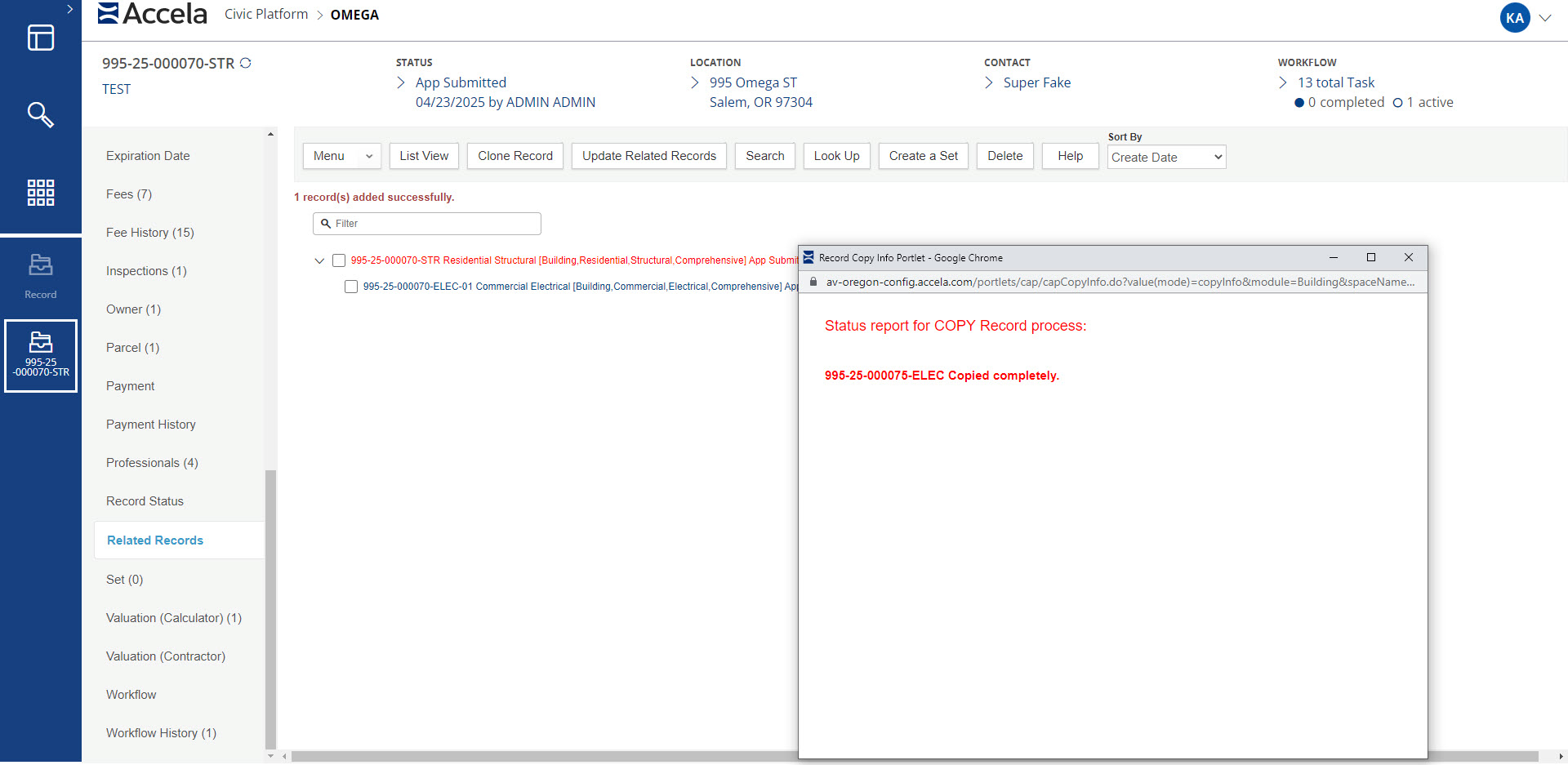Open the apps grid launcher in the sidebar

pos(40,193)
